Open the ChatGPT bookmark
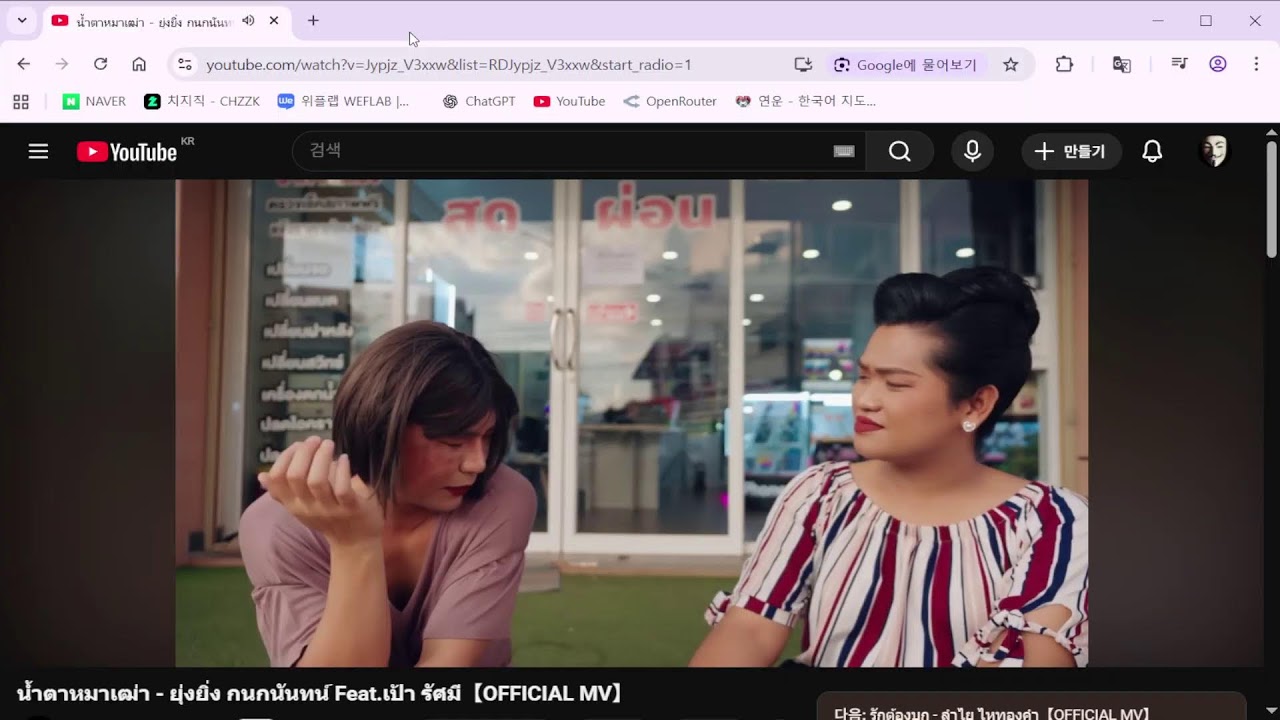 pos(479,101)
